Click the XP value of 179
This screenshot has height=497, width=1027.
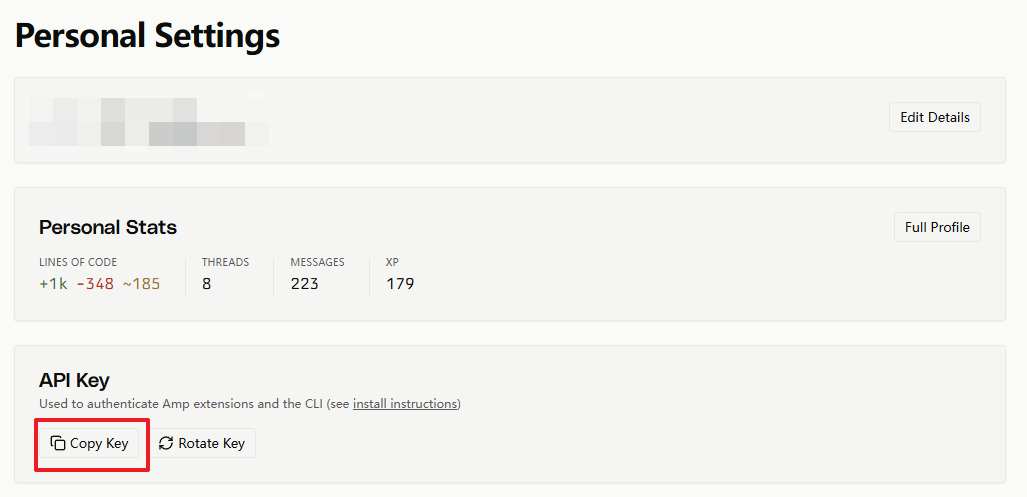(400, 284)
